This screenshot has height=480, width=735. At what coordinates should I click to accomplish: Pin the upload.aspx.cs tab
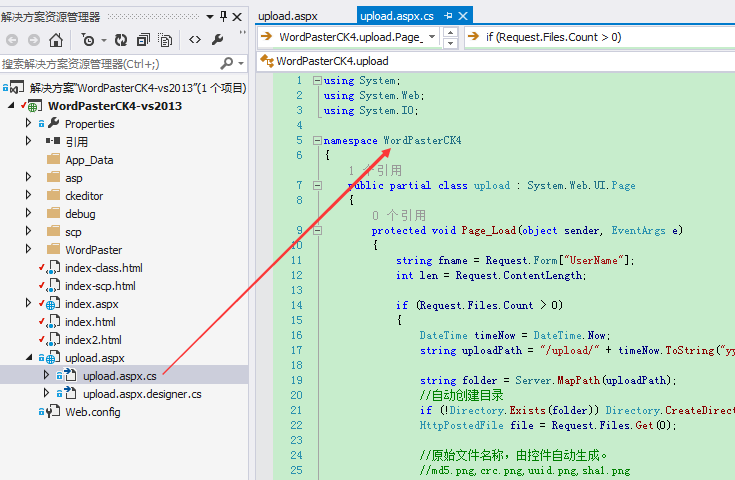click(448, 16)
